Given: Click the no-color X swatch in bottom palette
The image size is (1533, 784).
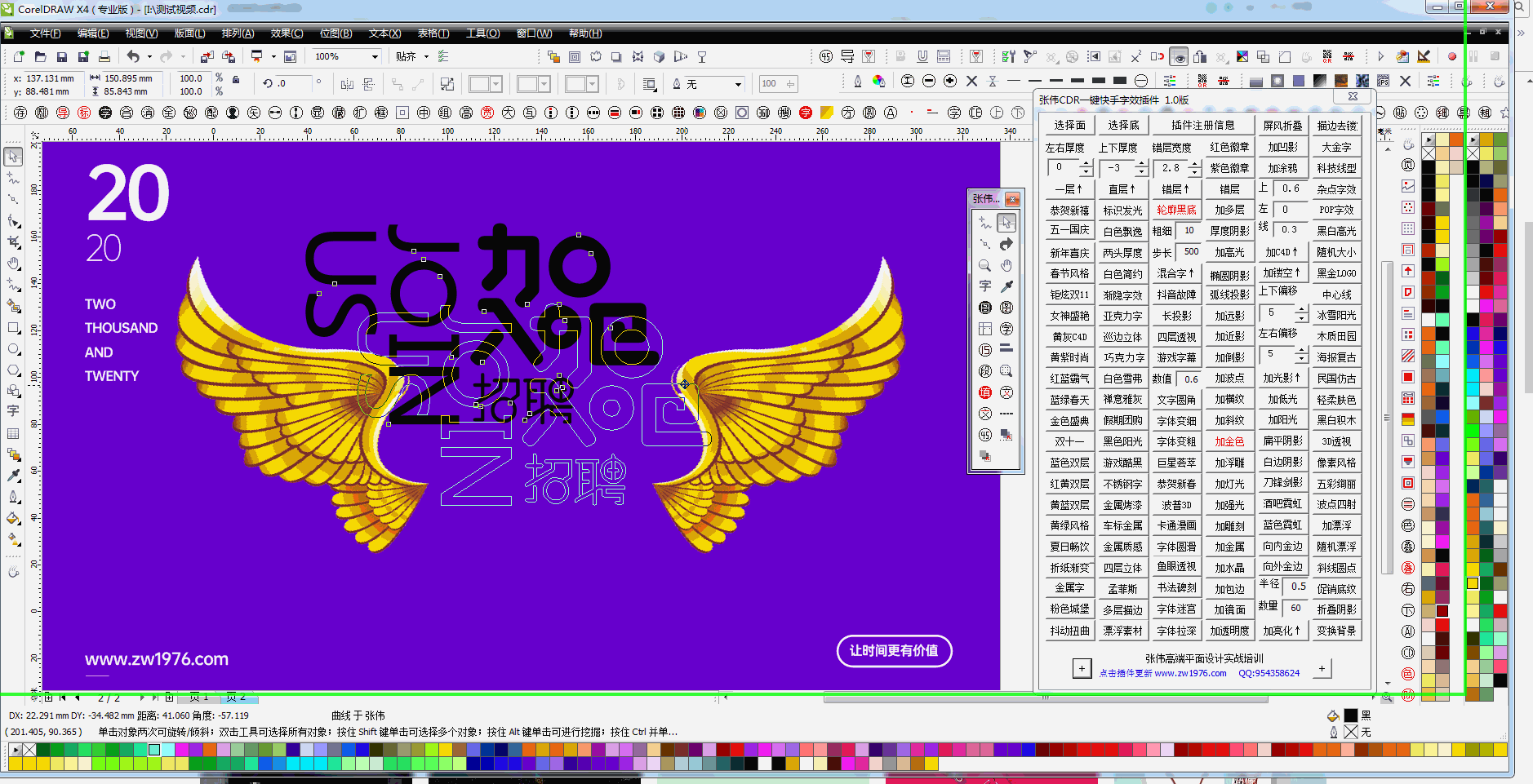Looking at the screenshot, I should pos(29,750).
